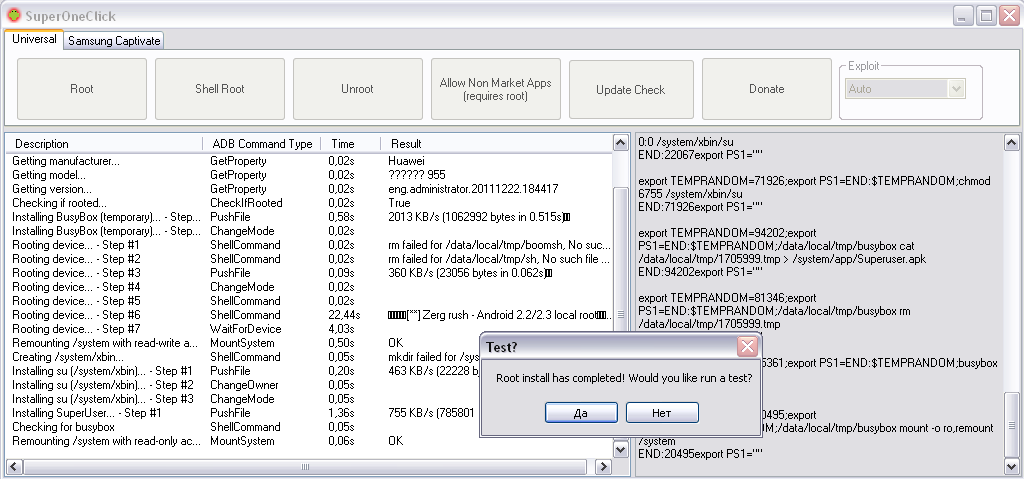This screenshot has width=1024, height=479.
Task: Switch to the Universal tab
Action: 34,39
